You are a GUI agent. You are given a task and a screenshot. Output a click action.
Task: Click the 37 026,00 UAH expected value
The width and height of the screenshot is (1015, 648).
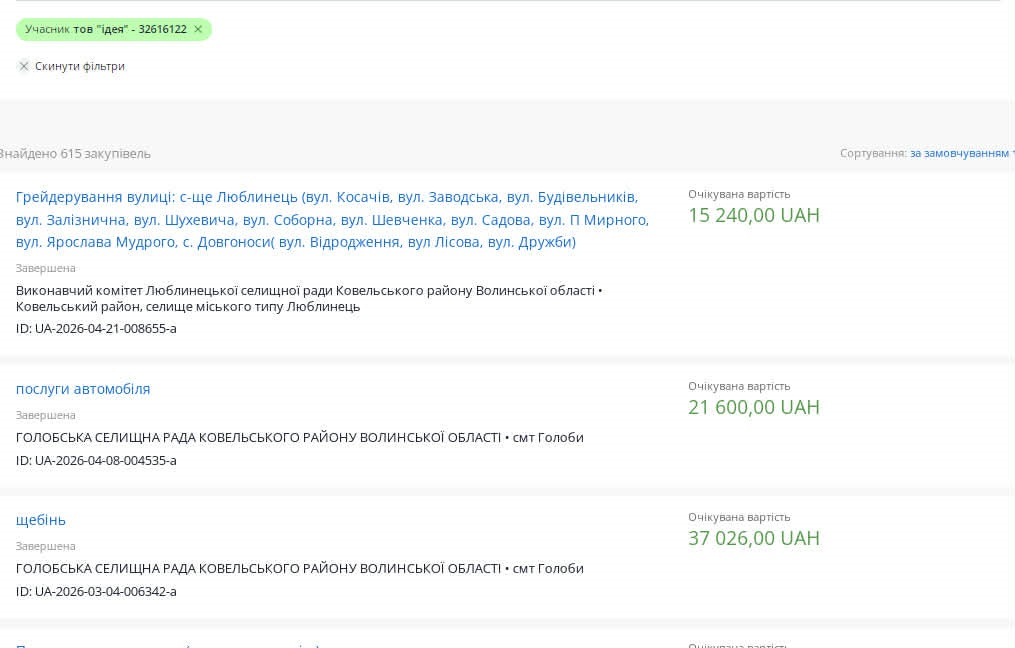point(753,538)
